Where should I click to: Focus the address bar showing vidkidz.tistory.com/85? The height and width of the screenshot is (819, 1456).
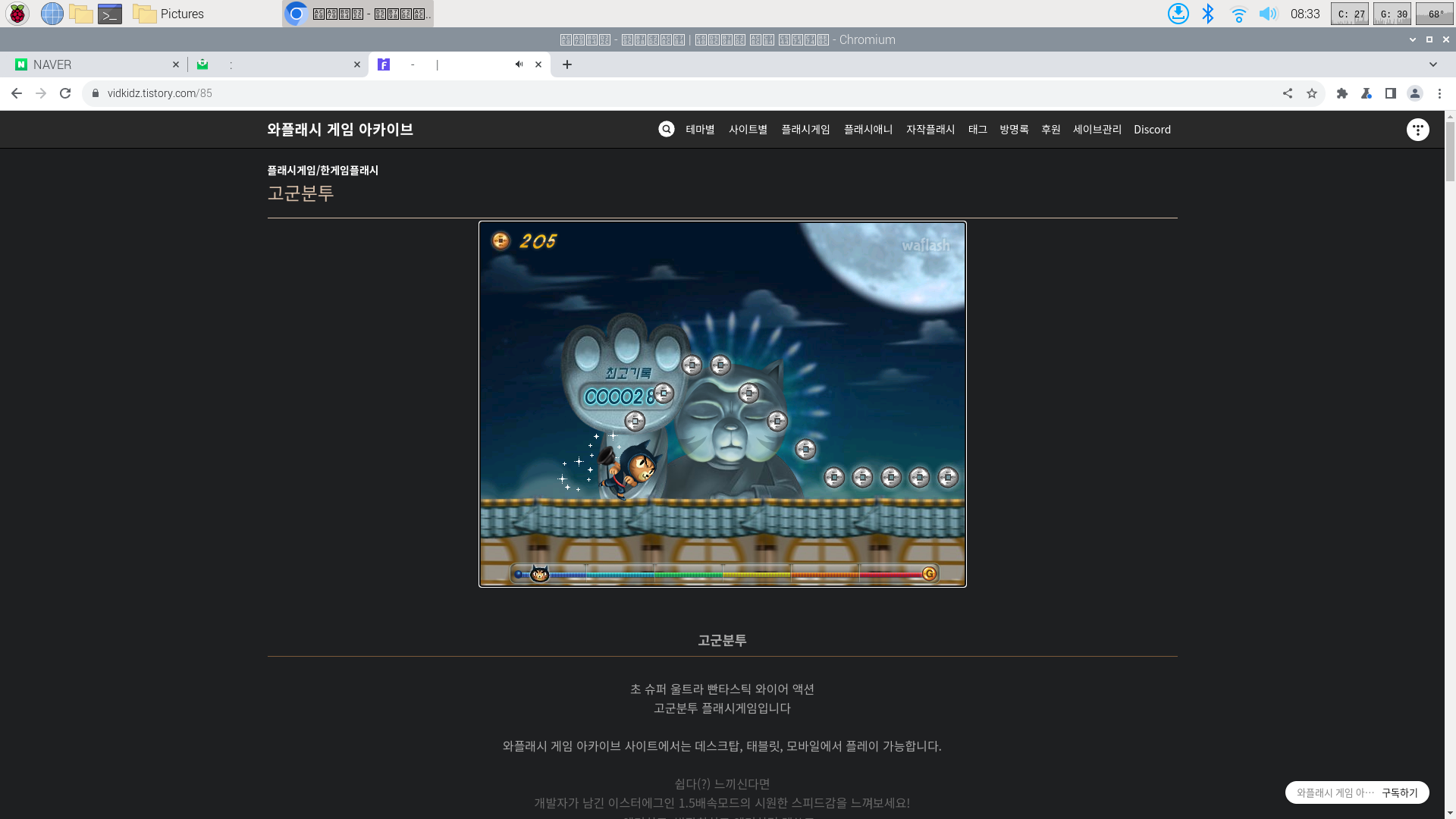pos(682,93)
